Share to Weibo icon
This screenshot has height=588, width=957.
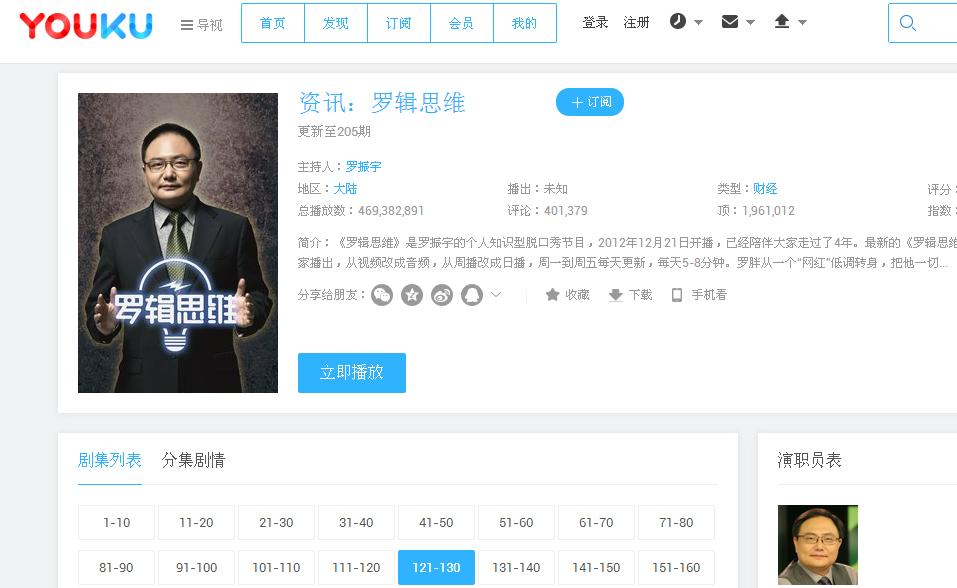coord(442,296)
